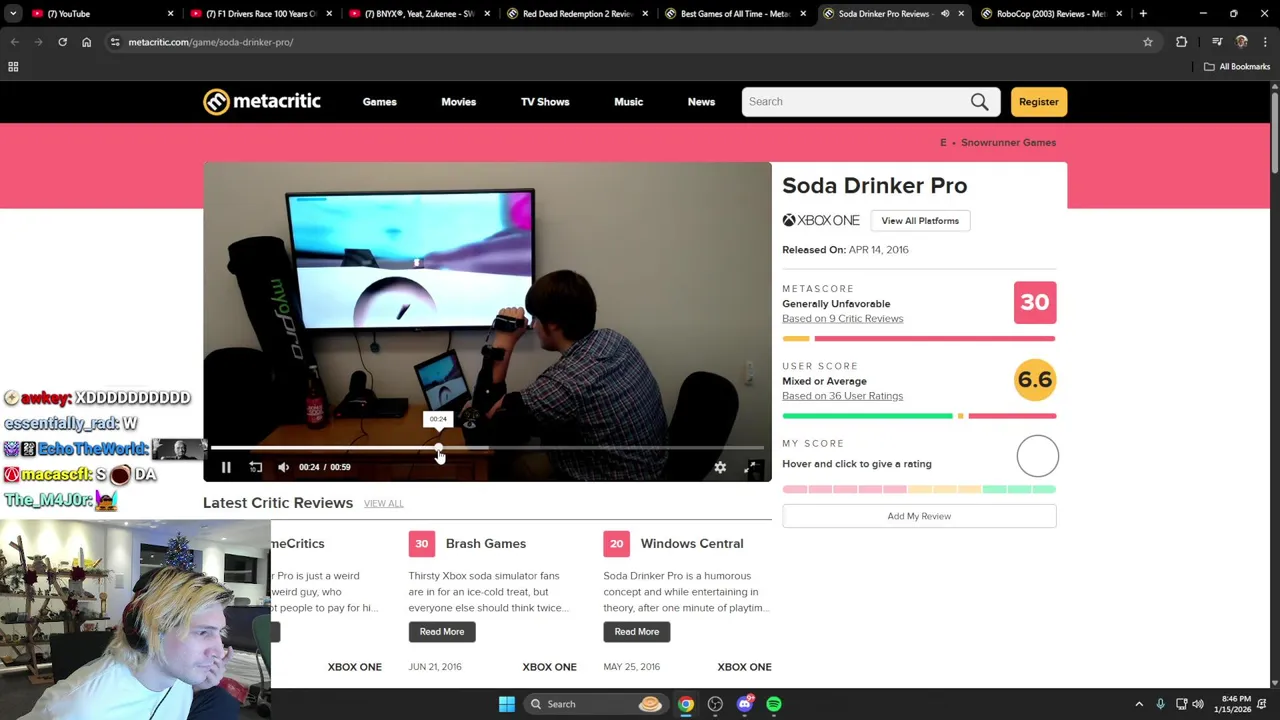Rewind the video 10 seconds

pyautogui.click(x=256, y=467)
